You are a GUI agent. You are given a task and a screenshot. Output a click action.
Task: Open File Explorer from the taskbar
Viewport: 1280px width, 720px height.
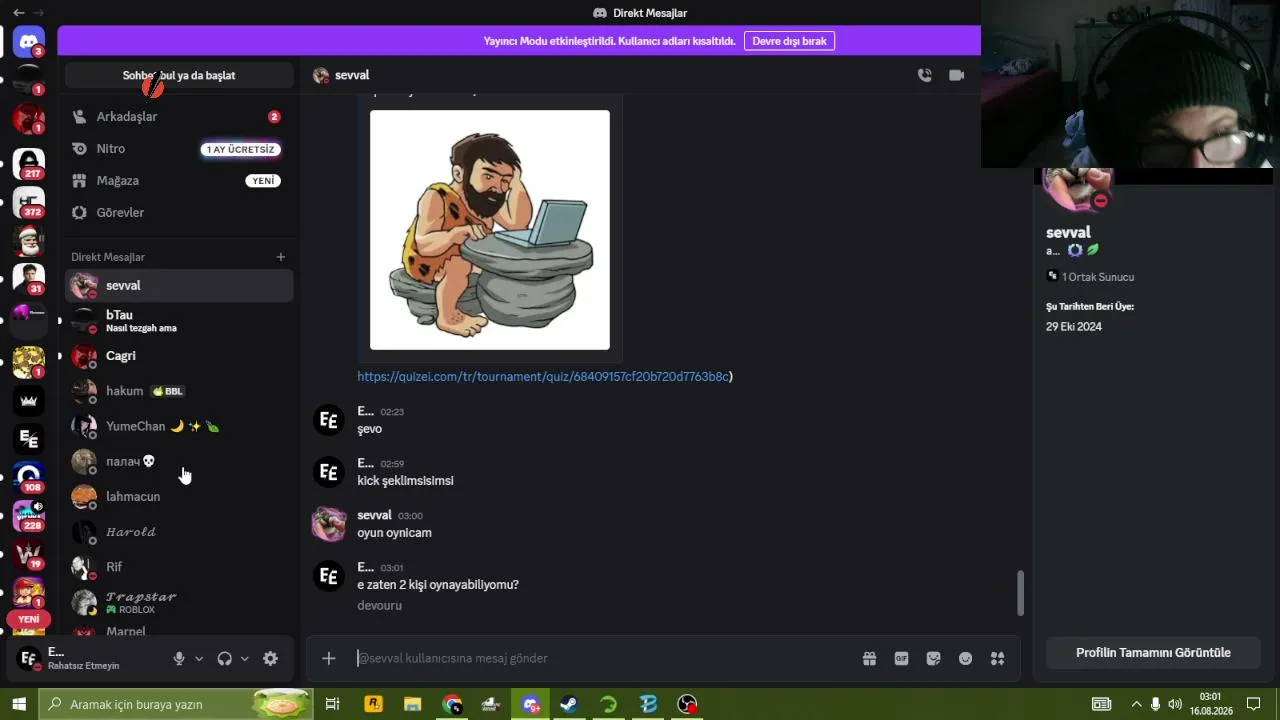tap(412, 704)
